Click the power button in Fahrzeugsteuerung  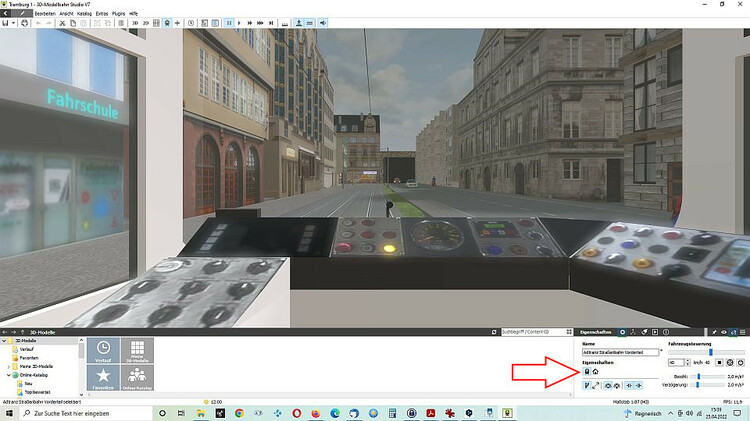pos(740,363)
